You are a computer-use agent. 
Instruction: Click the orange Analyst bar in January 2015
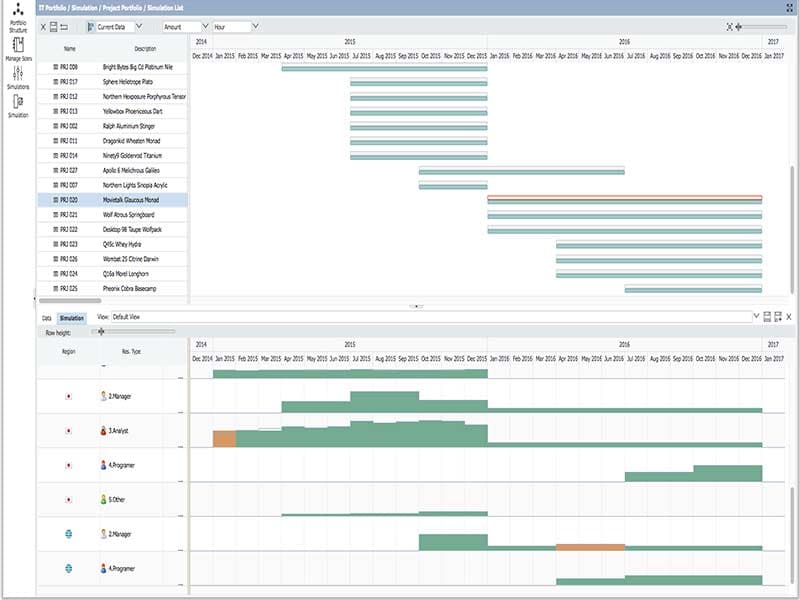tap(225, 438)
